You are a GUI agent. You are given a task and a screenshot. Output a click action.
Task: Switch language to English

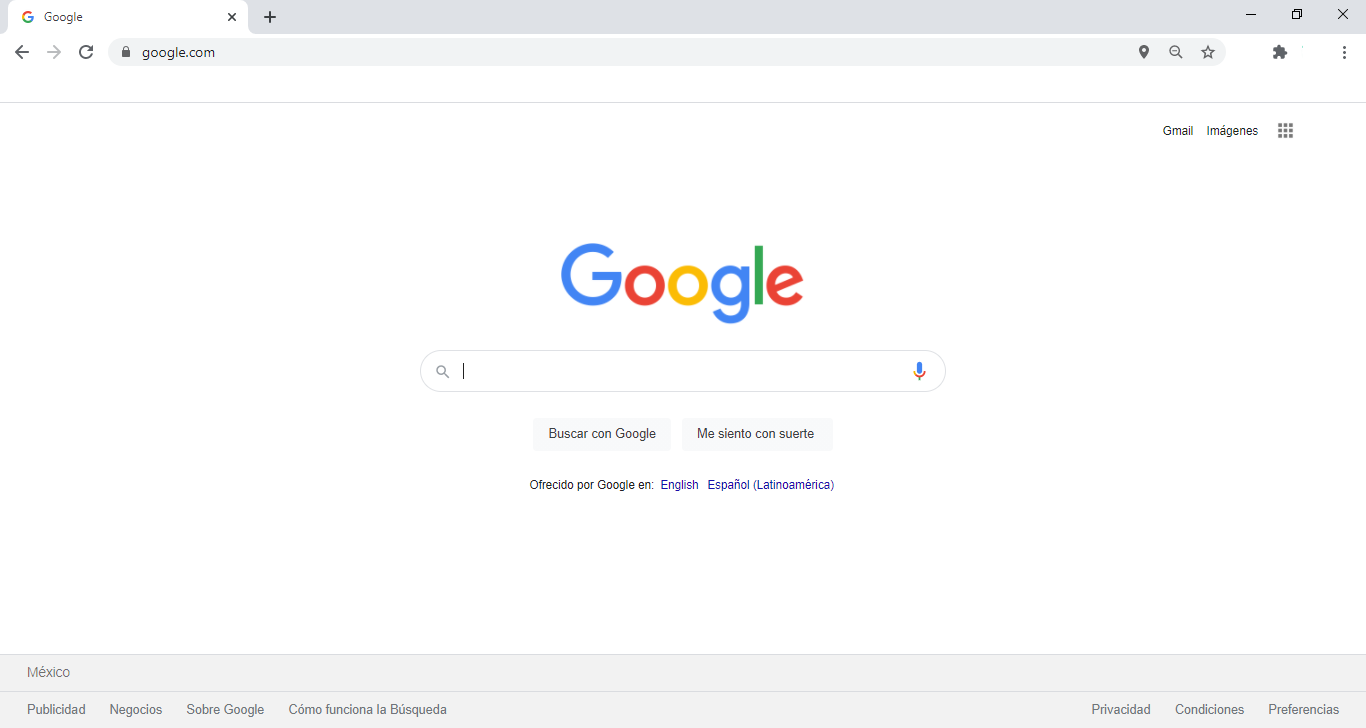679,485
